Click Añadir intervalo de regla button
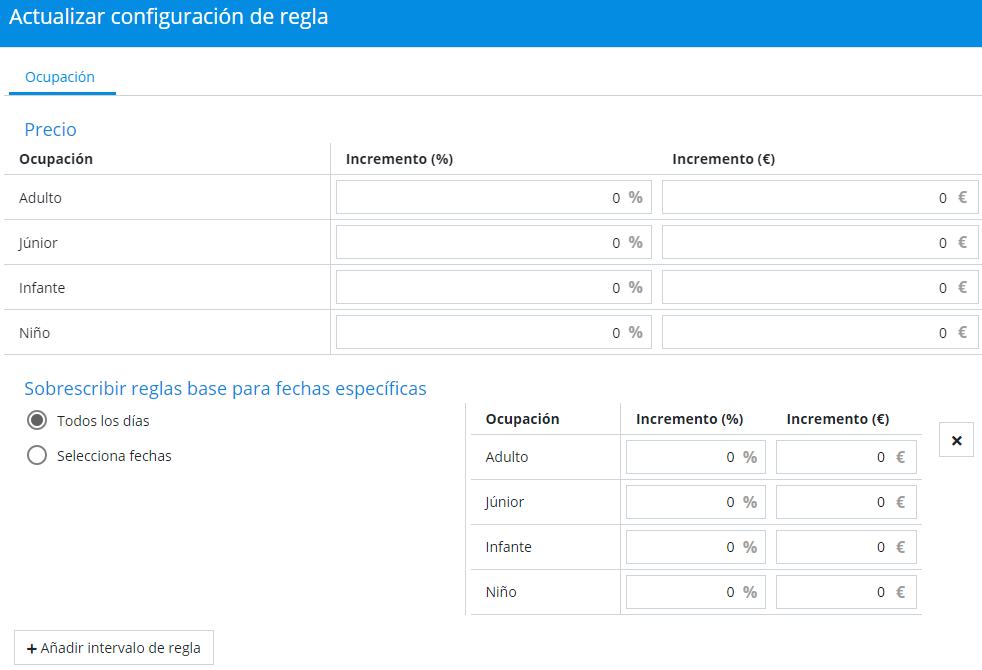This screenshot has height=670, width=982. point(114,648)
